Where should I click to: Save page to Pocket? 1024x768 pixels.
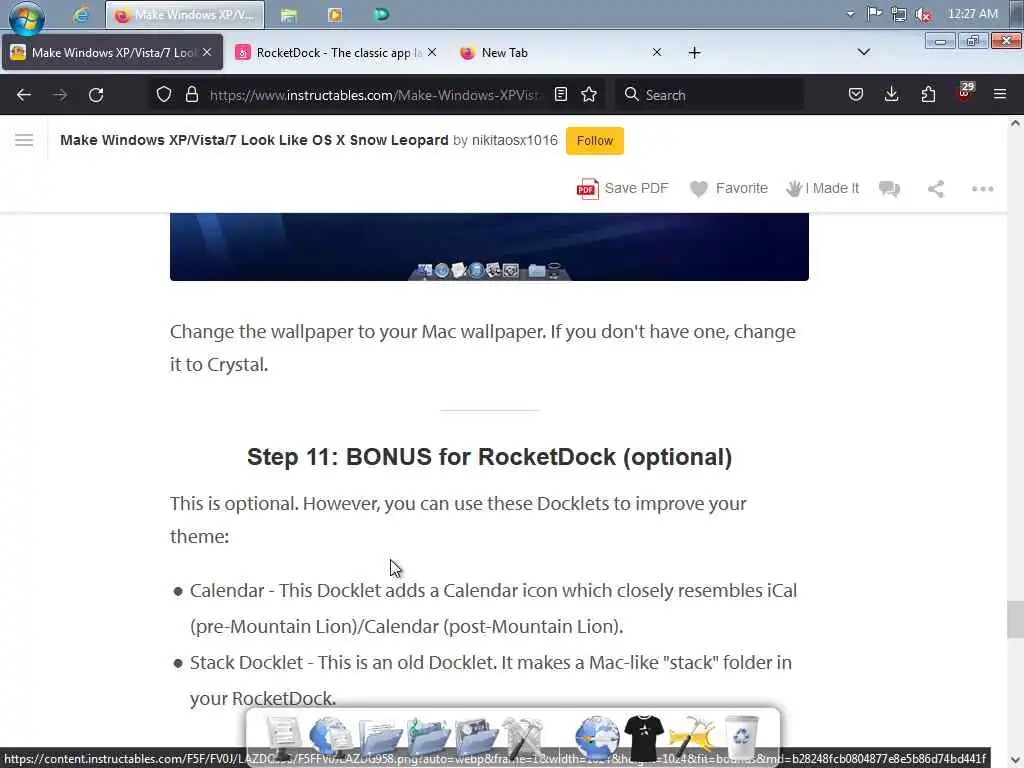click(856, 95)
